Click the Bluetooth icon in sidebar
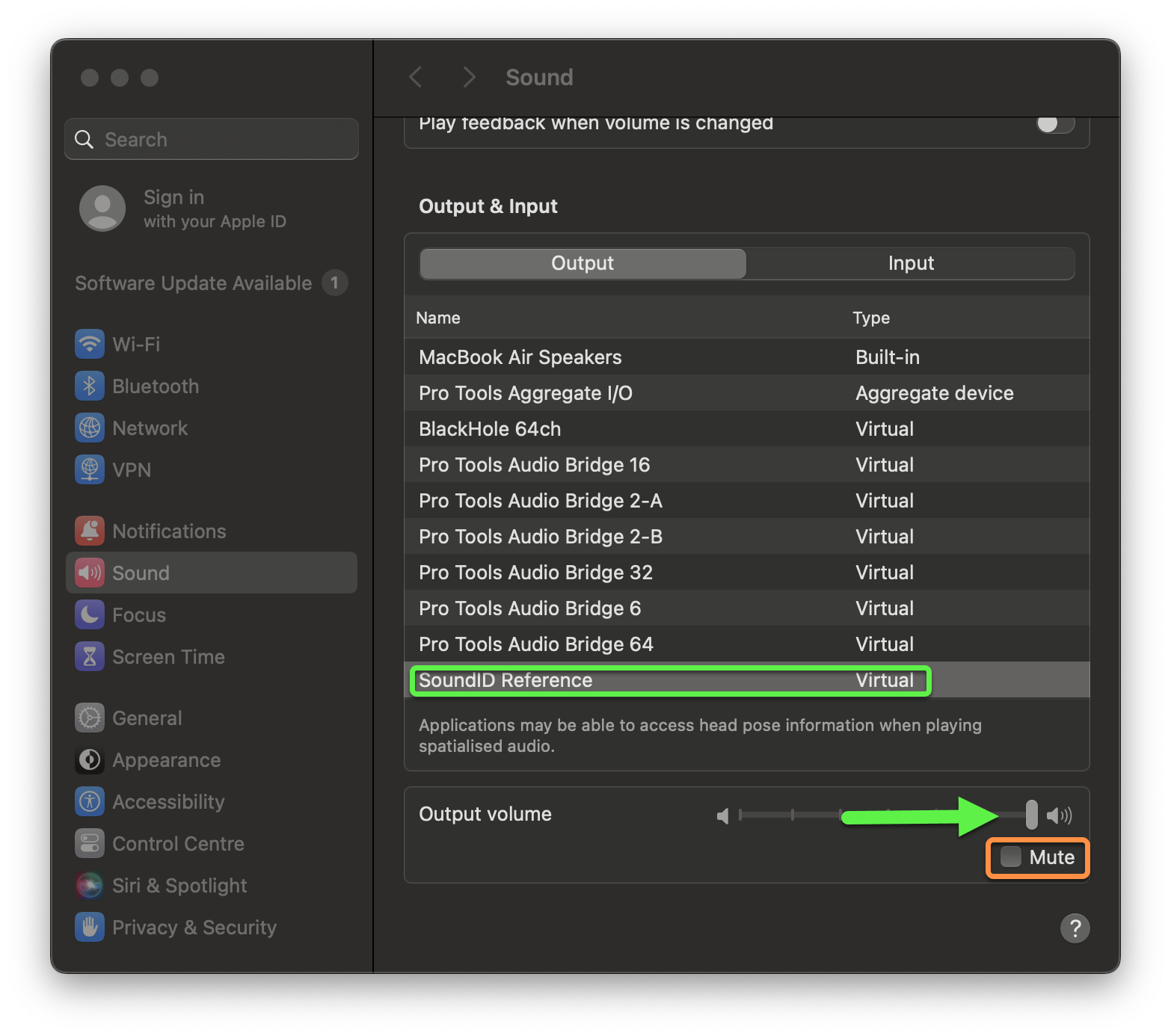This screenshot has width=1171, height=1036. tap(90, 386)
